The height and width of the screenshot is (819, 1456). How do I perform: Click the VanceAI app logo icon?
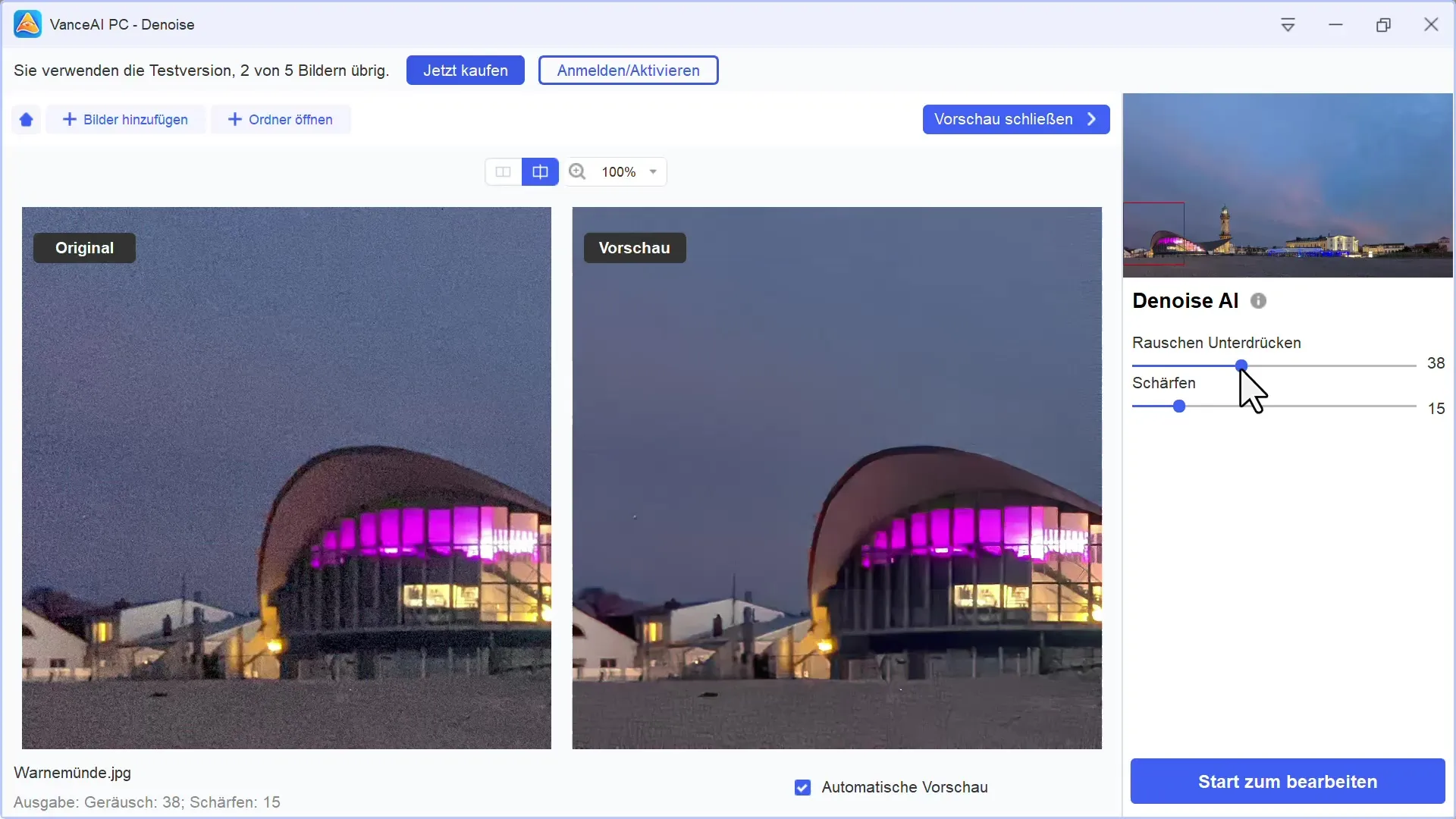[x=28, y=24]
